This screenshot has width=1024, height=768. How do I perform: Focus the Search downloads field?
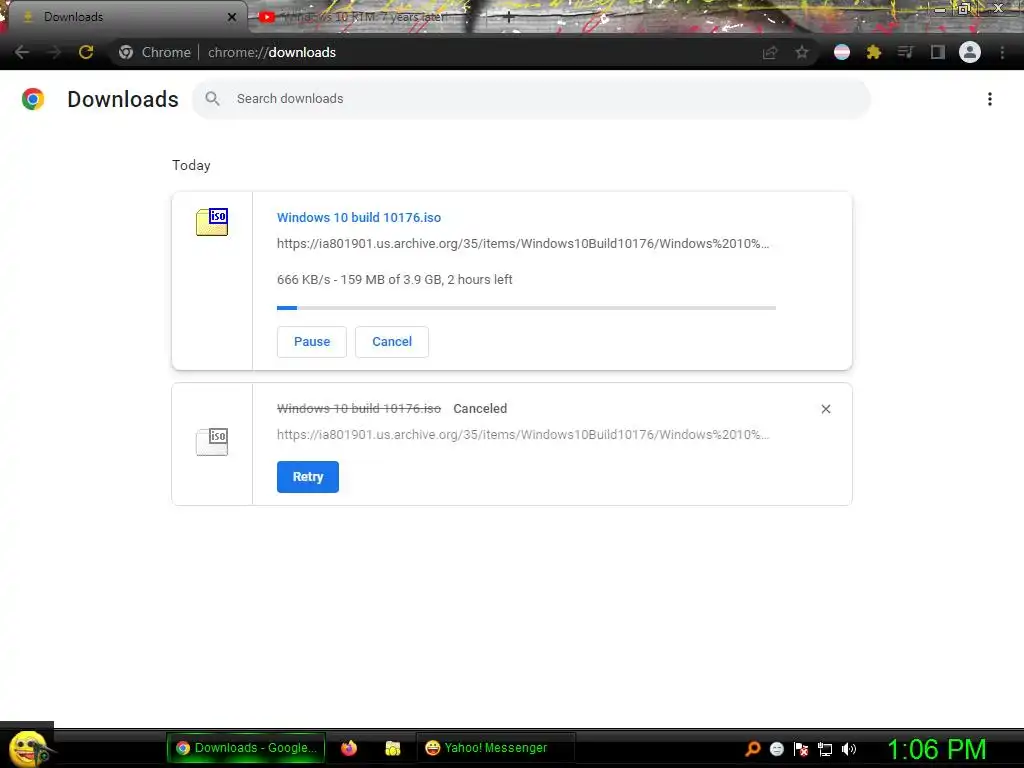(x=531, y=99)
